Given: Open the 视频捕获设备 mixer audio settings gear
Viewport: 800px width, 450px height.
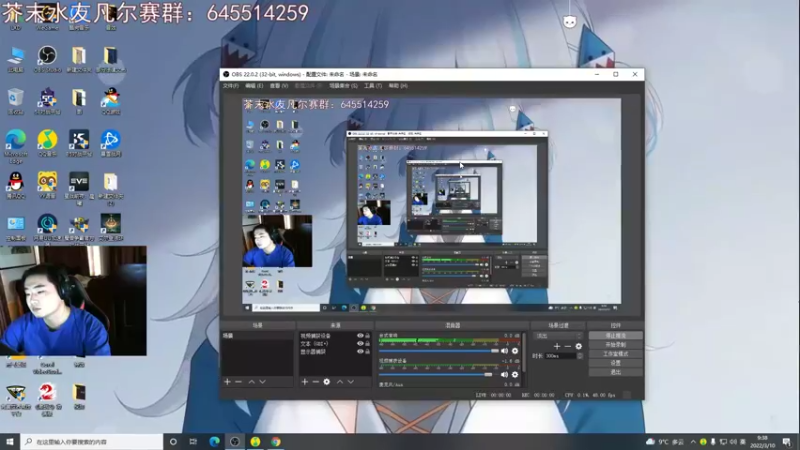Looking at the screenshot, I should [515, 374].
